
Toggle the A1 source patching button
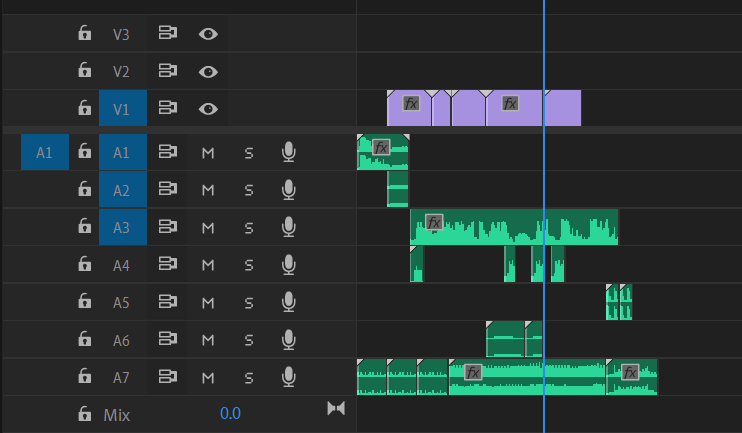(43, 153)
